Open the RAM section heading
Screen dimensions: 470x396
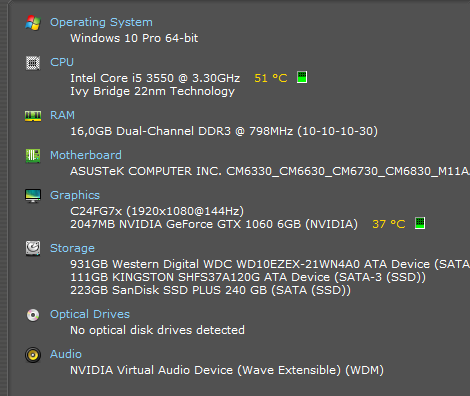62,115
